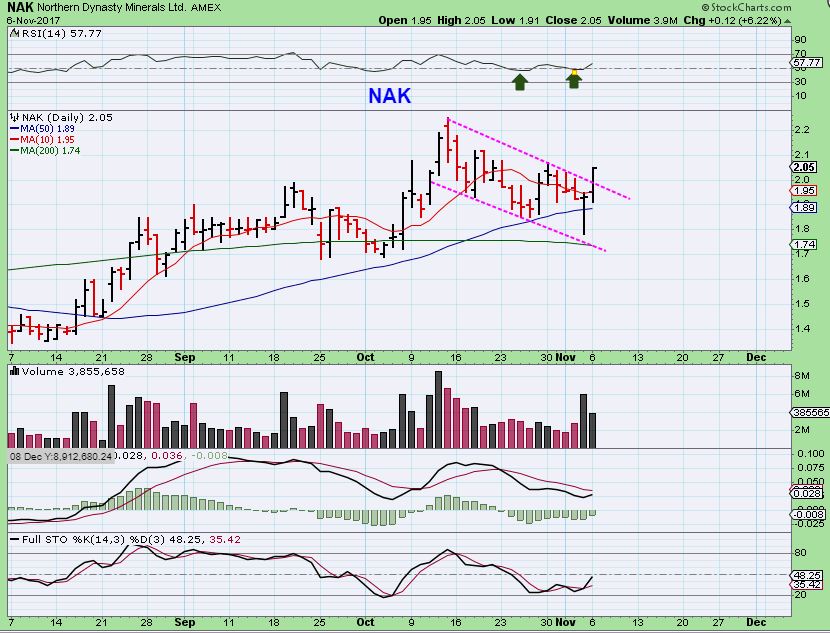Click the -0.008 histogram axis tag
830x633 pixels.
coord(808,514)
